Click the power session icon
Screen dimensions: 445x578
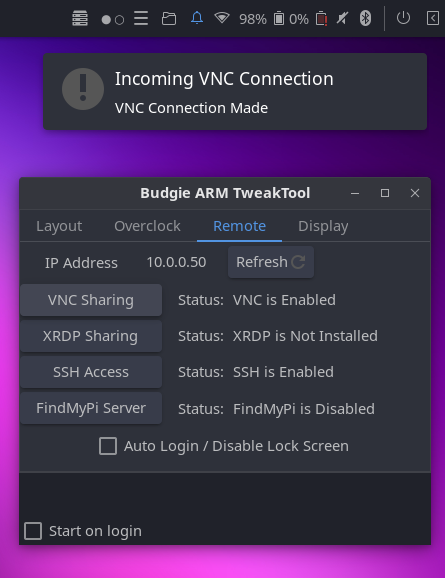[x=403, y=18]
